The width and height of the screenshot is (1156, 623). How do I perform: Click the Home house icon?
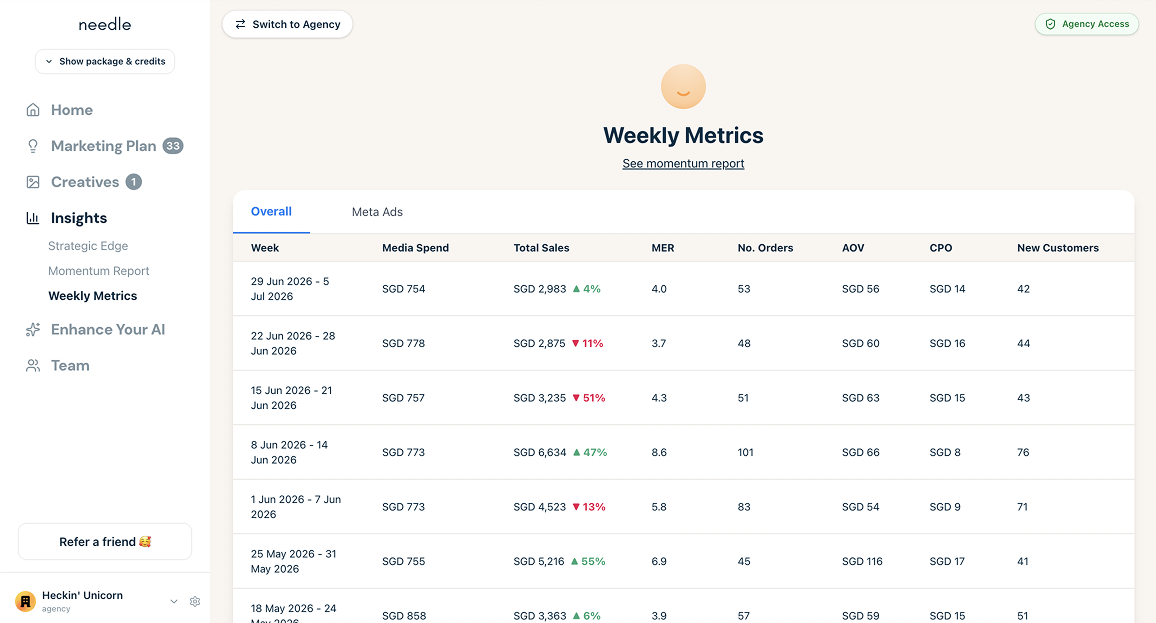click(x=33, y=110)
